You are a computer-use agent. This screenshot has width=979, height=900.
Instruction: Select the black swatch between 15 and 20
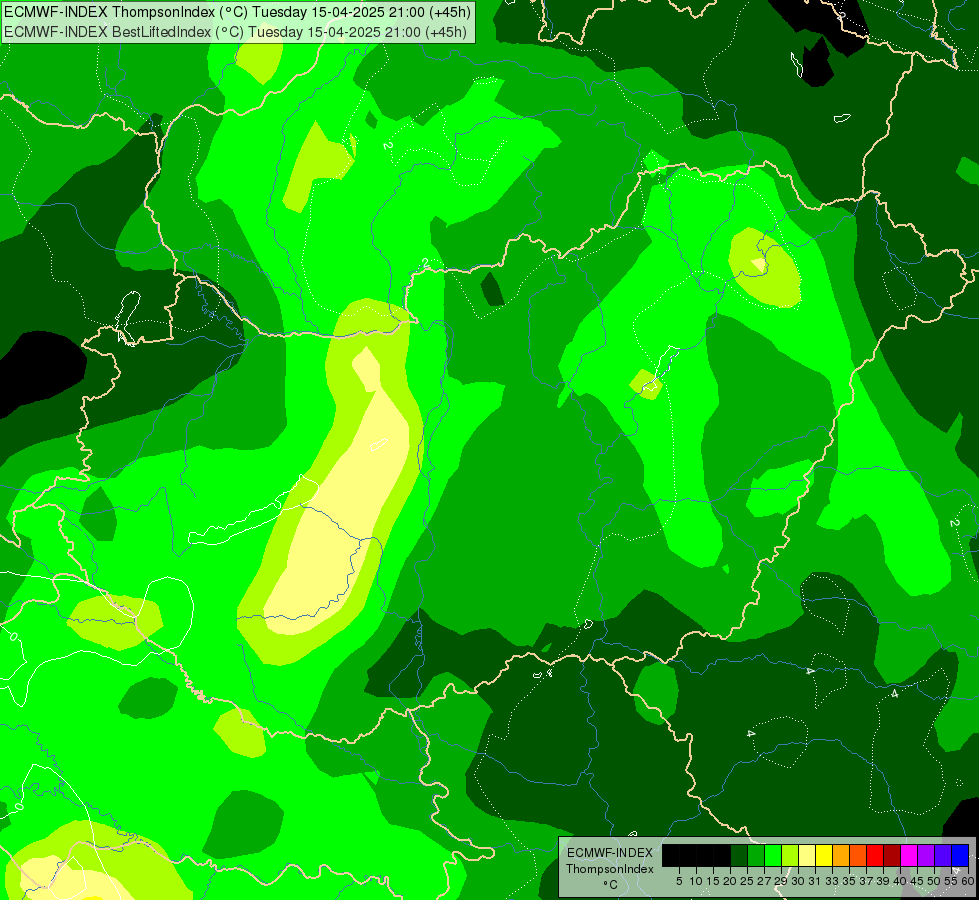coord(722,855)
